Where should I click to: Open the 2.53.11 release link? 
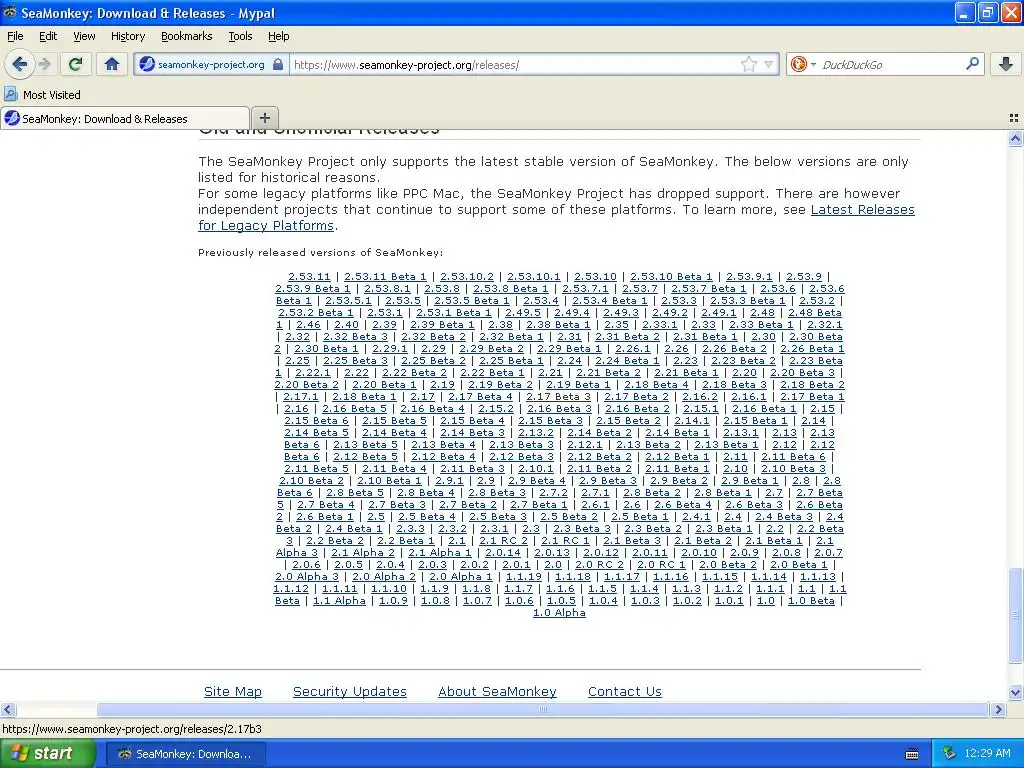pyautogui.click(x=309, y=276)
